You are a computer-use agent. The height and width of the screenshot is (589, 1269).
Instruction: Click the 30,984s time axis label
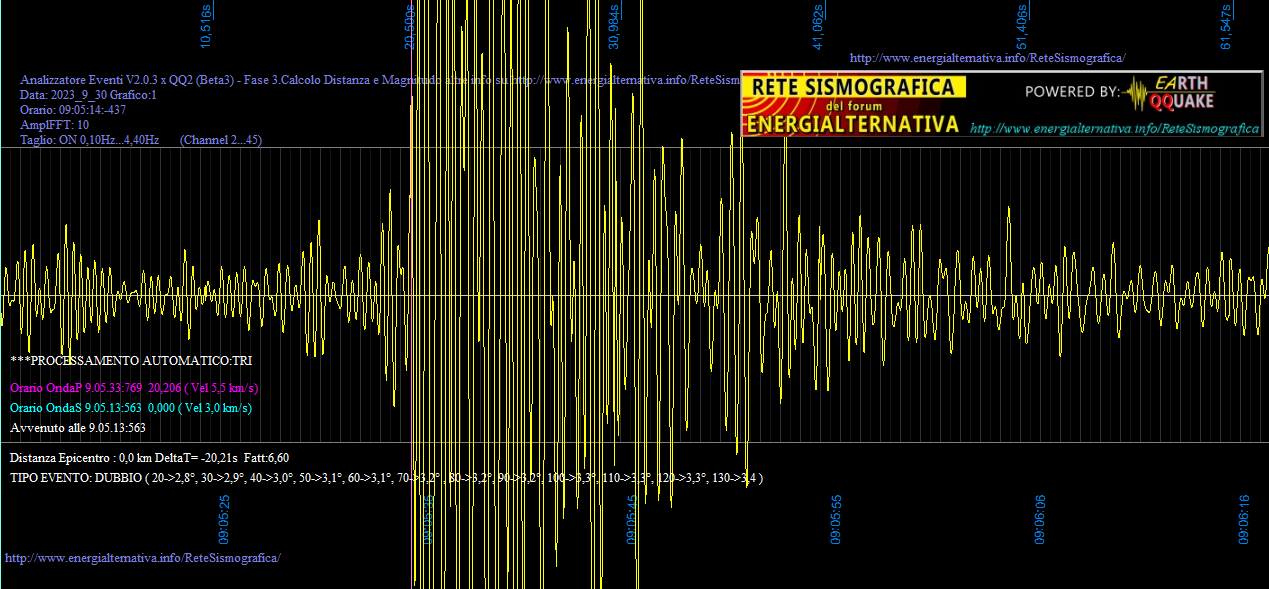(614, 26)
